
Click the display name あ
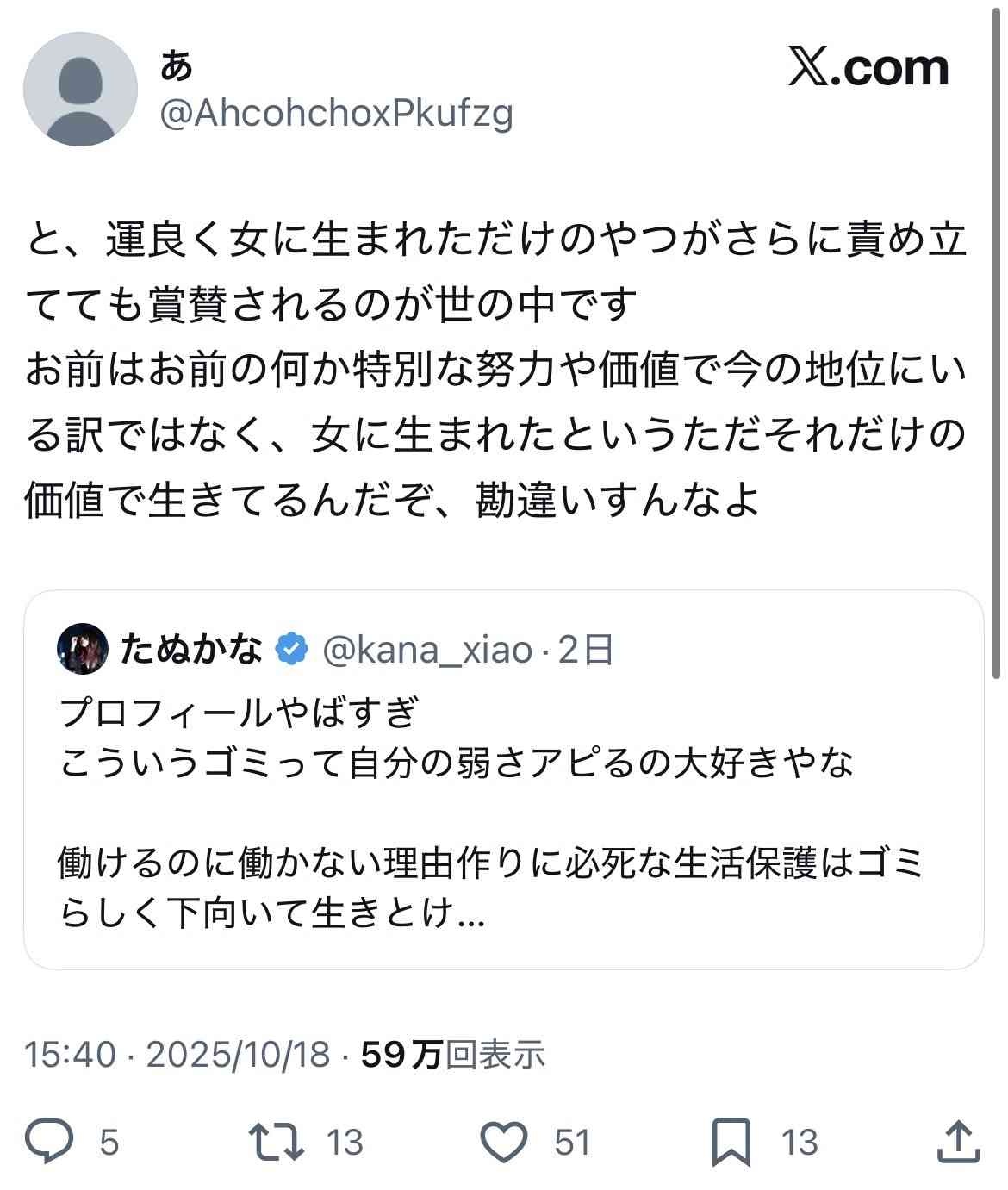tap(177, 65)
